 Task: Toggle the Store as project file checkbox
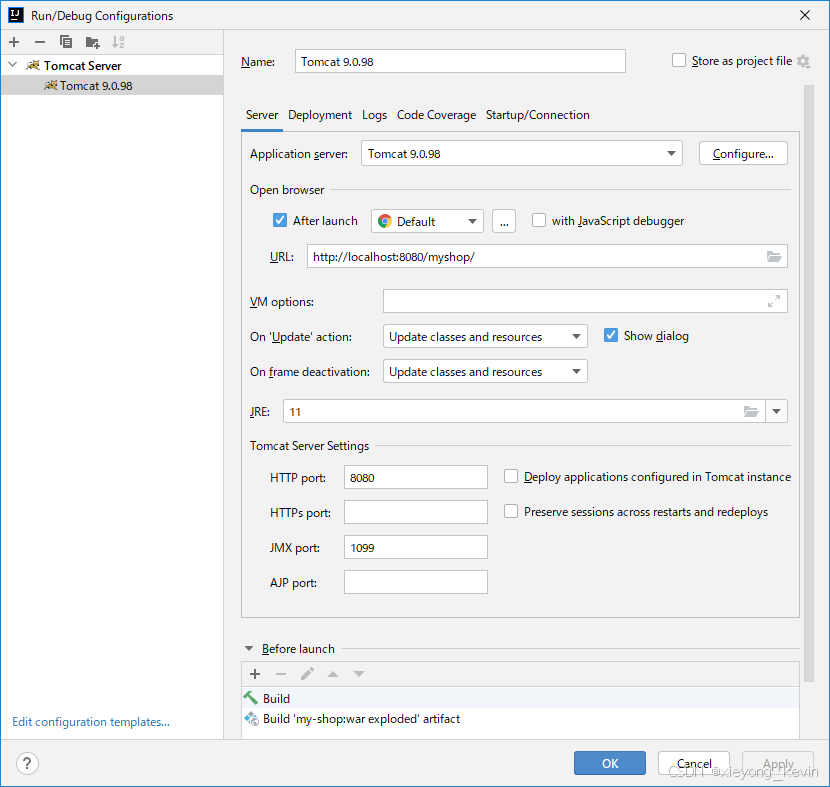[679, 60]
